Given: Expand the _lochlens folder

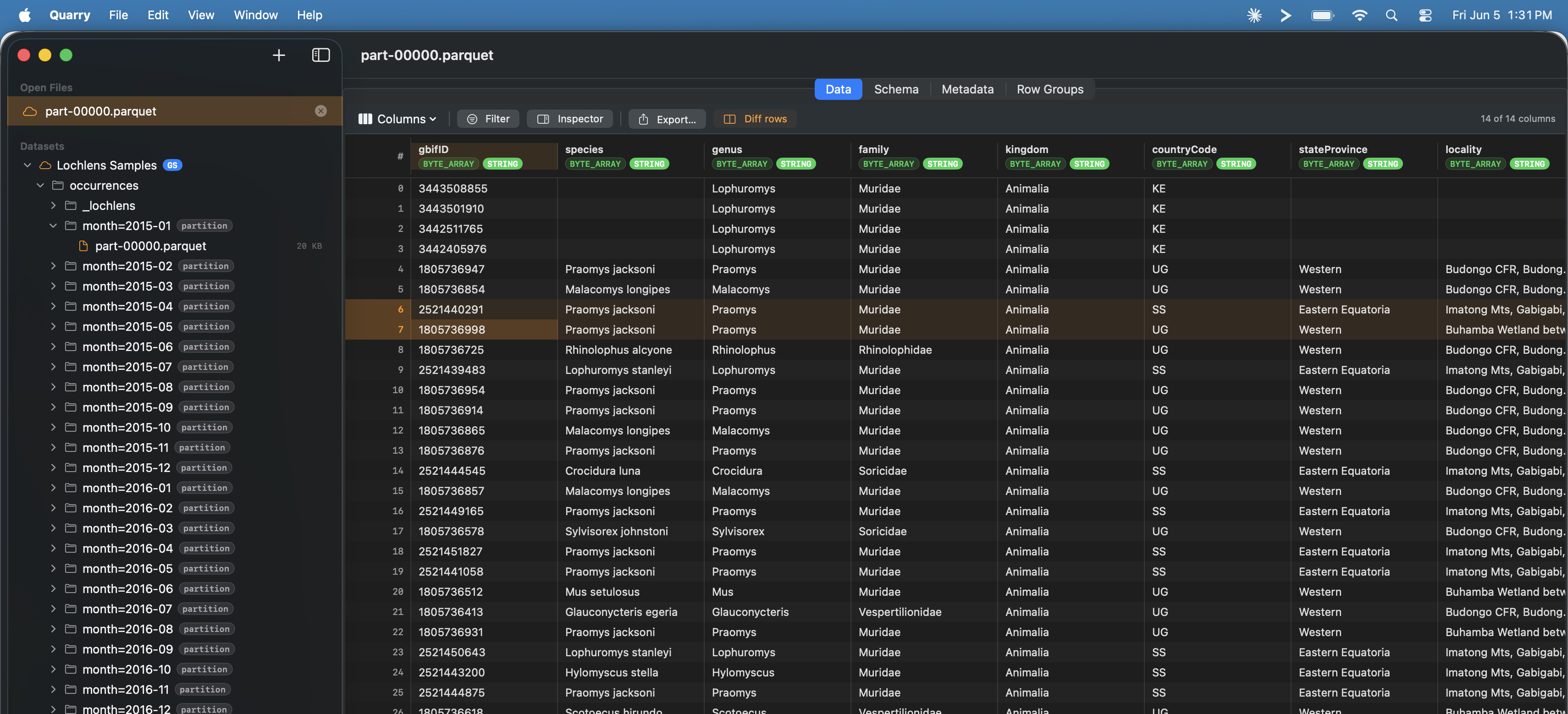Looking at the screenshot, I should click(53, 206).
